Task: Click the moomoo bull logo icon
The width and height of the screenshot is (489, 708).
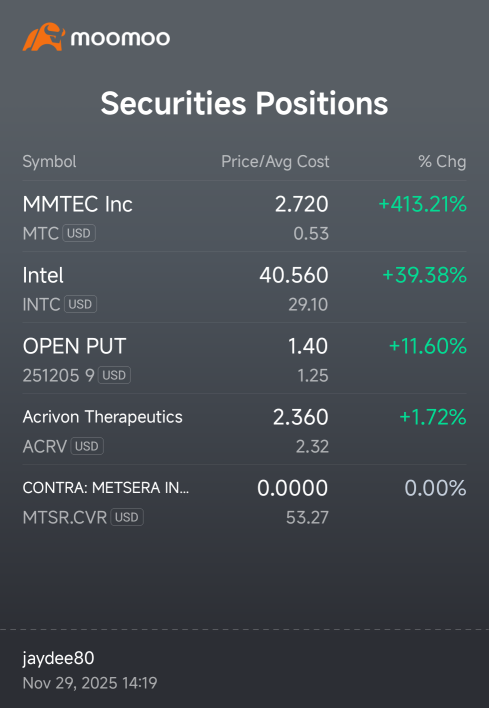Action: (x=44, y=37)
